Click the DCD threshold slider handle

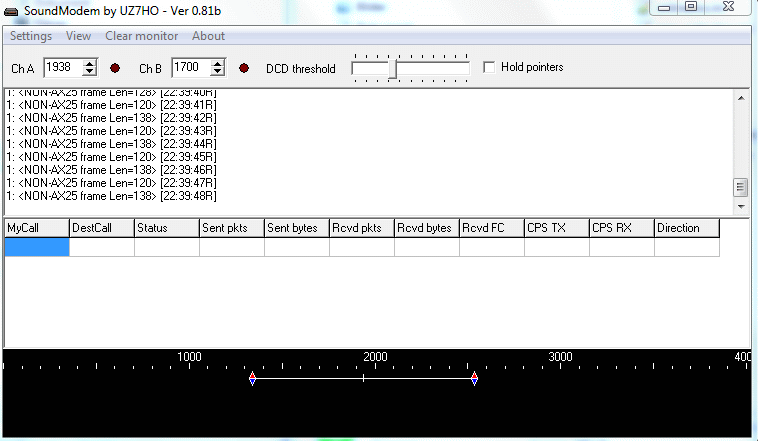coord(393,69)
